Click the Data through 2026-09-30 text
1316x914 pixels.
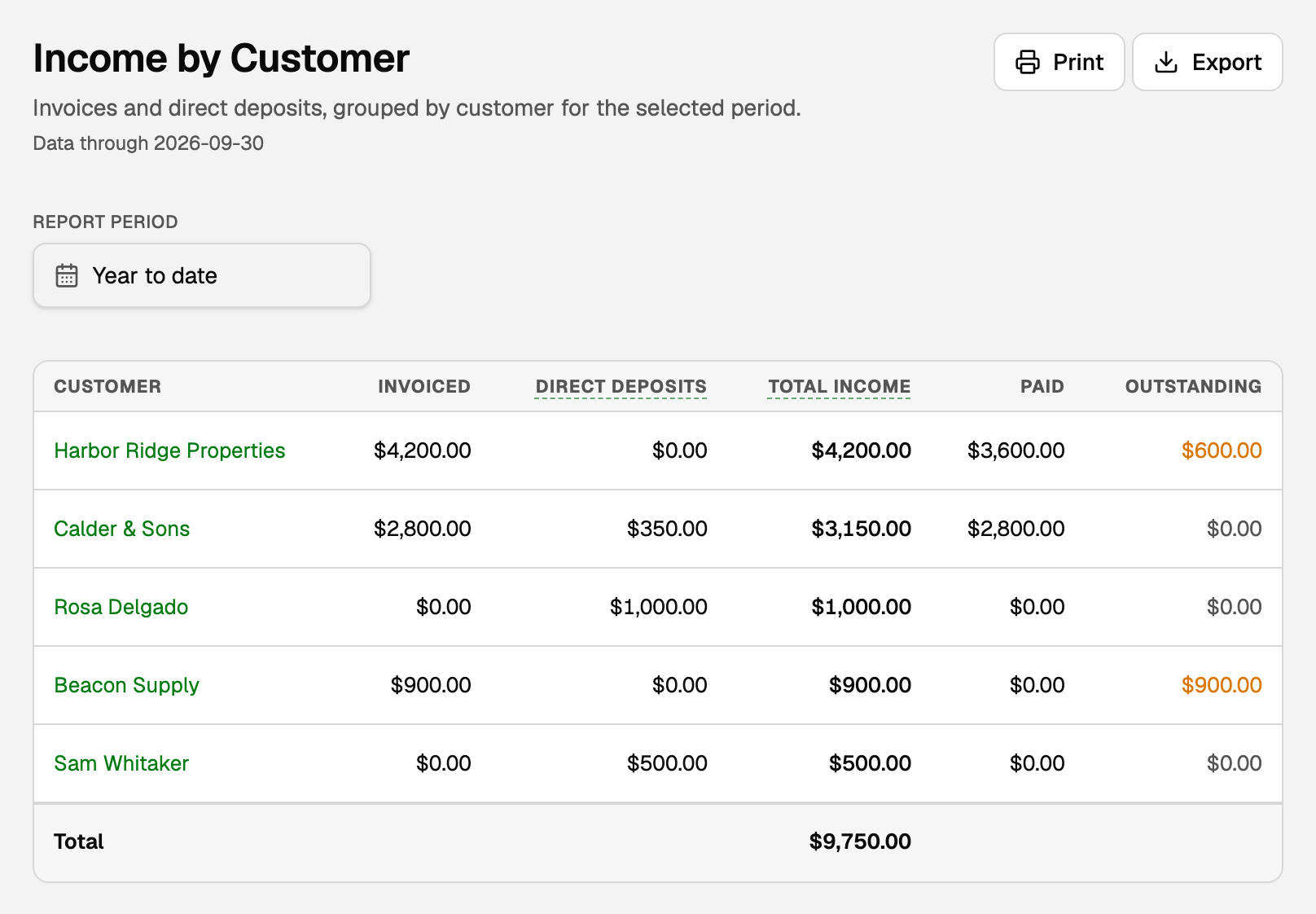coord(148,143)
